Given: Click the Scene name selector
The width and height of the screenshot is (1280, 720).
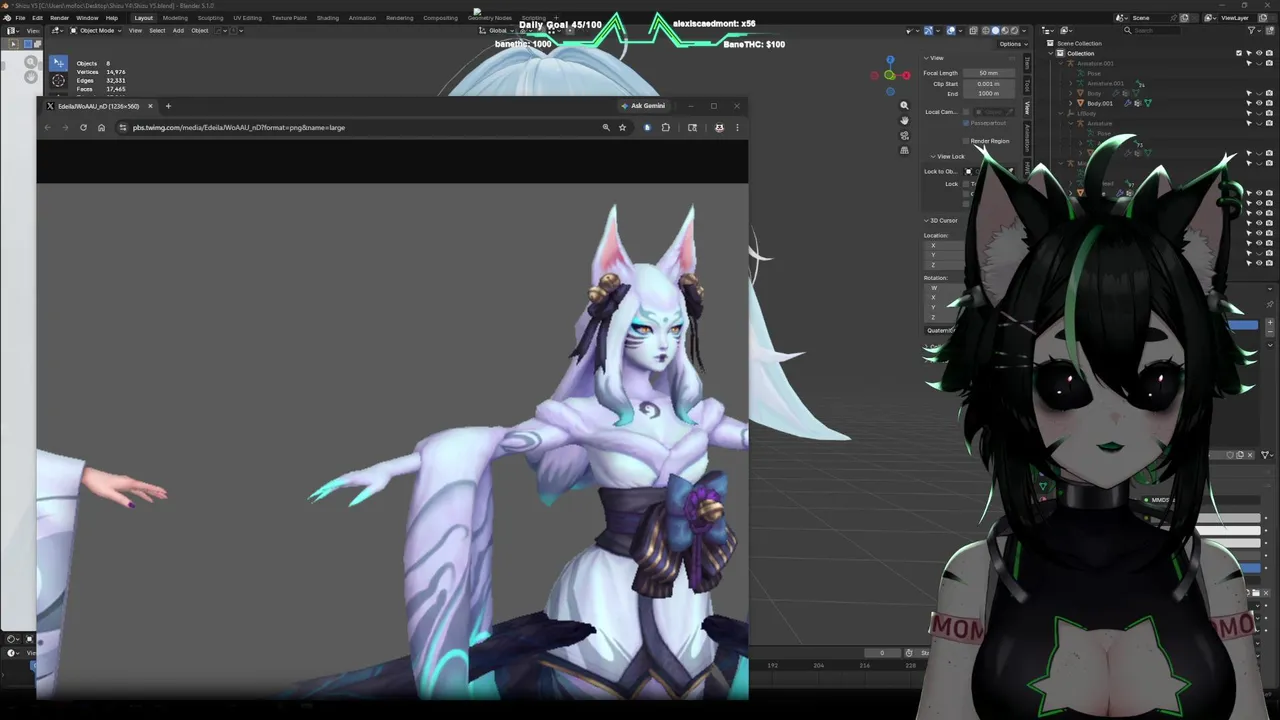Looking at the screenshot, I should click(1150, 17).
